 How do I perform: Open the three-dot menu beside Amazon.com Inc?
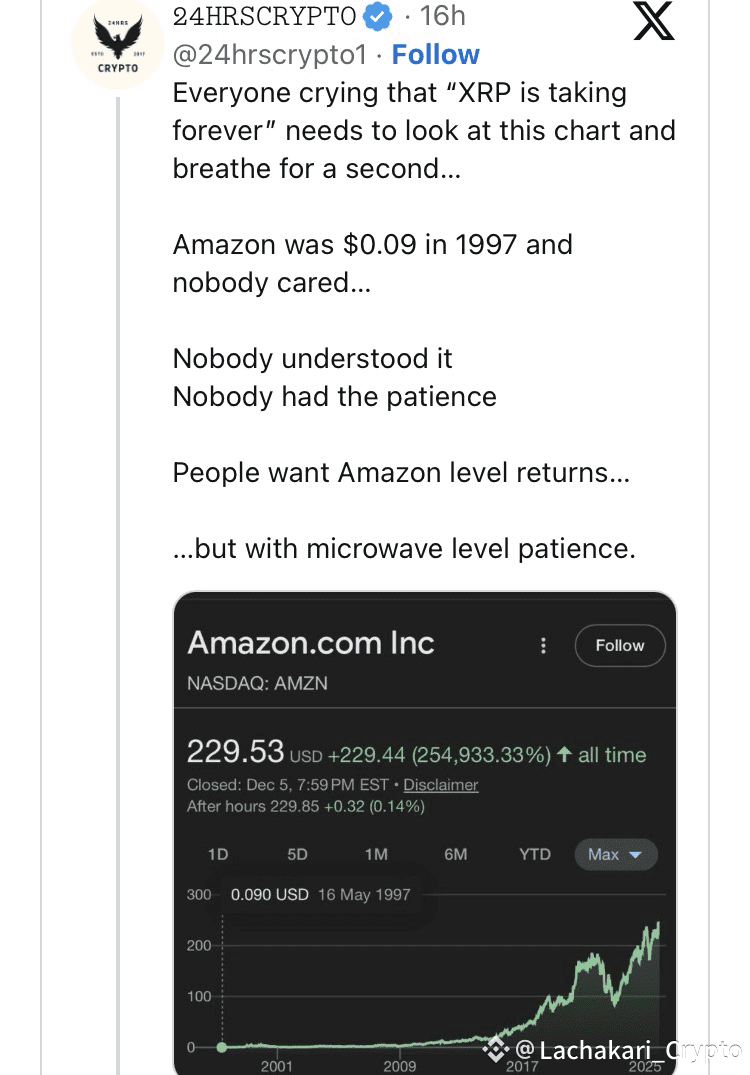click(543, 646)
